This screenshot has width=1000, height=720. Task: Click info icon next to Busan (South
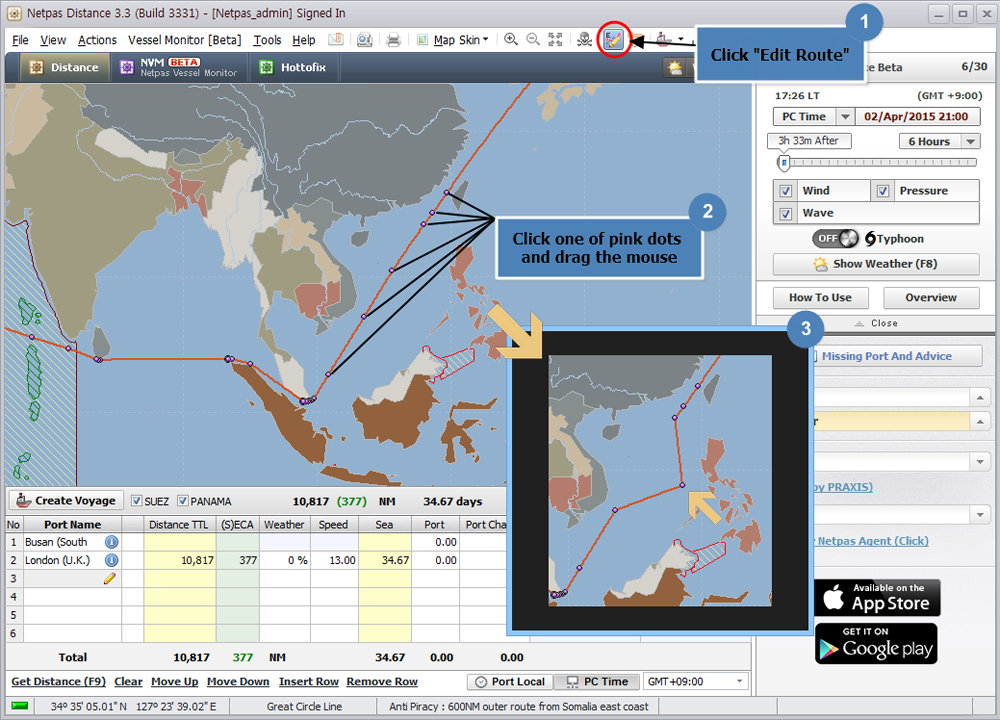click(112, 542)
